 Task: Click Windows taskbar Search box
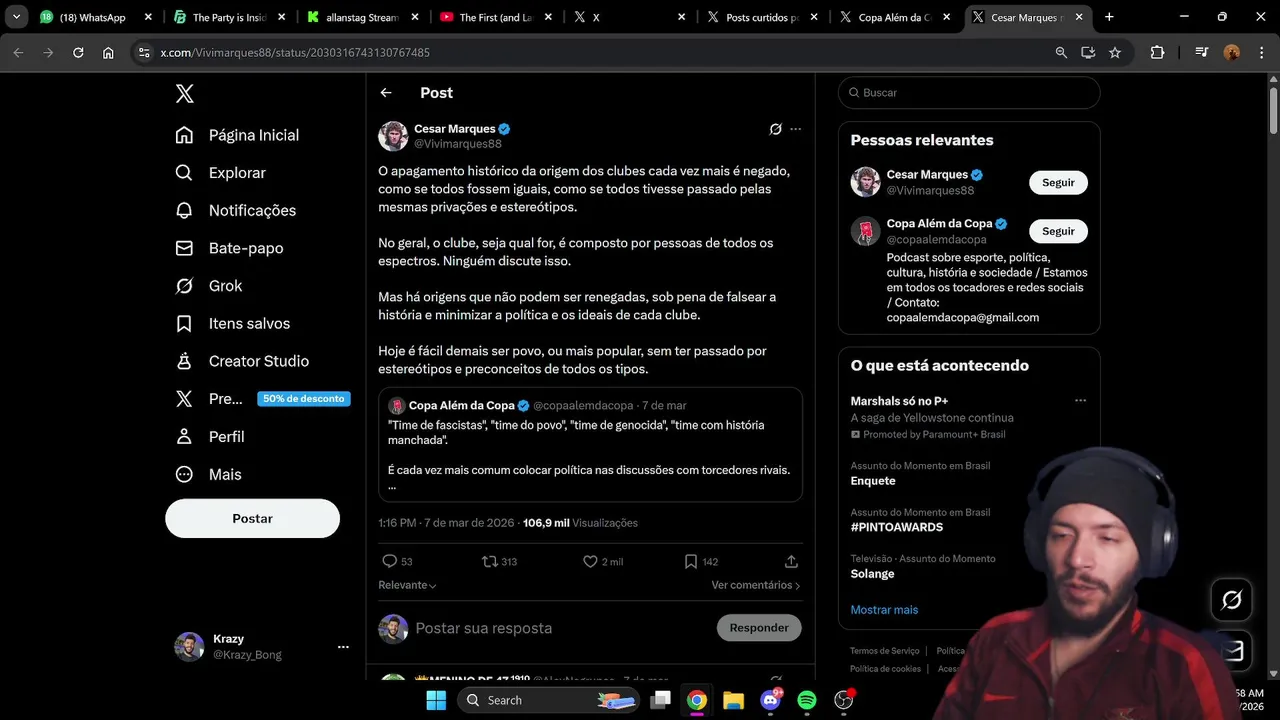(548, 700)
